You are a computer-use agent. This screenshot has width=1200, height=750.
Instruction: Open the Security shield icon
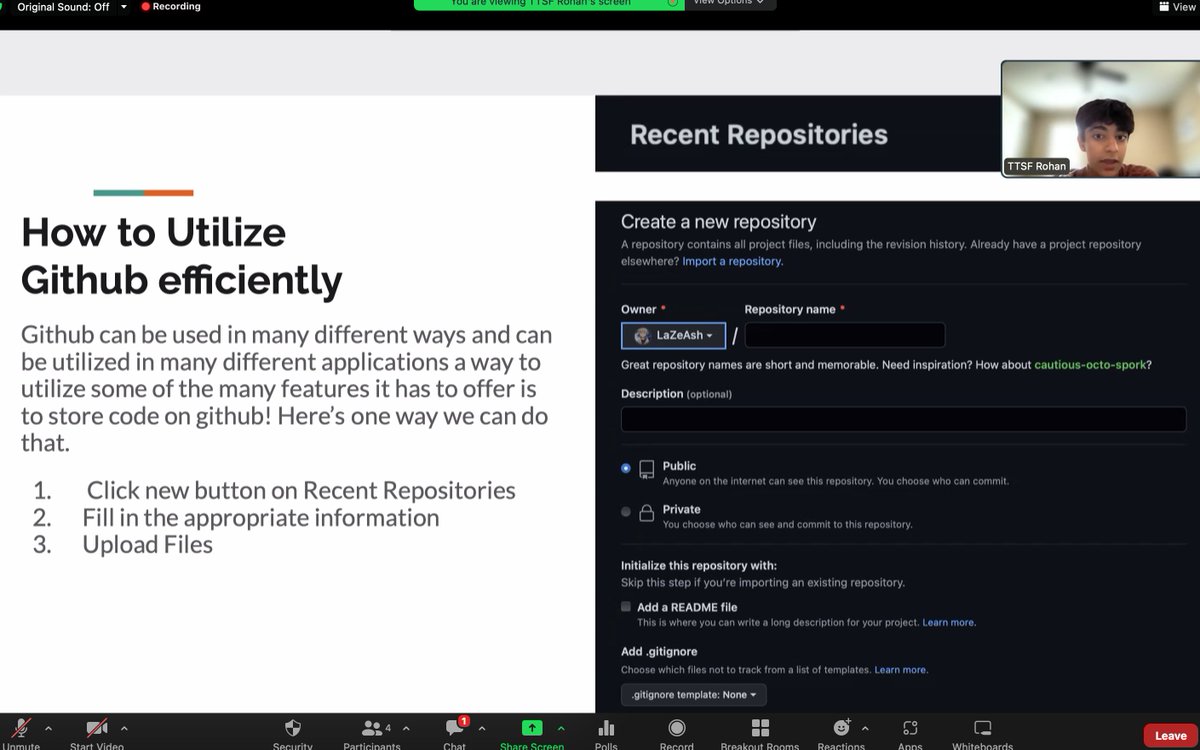293,728
